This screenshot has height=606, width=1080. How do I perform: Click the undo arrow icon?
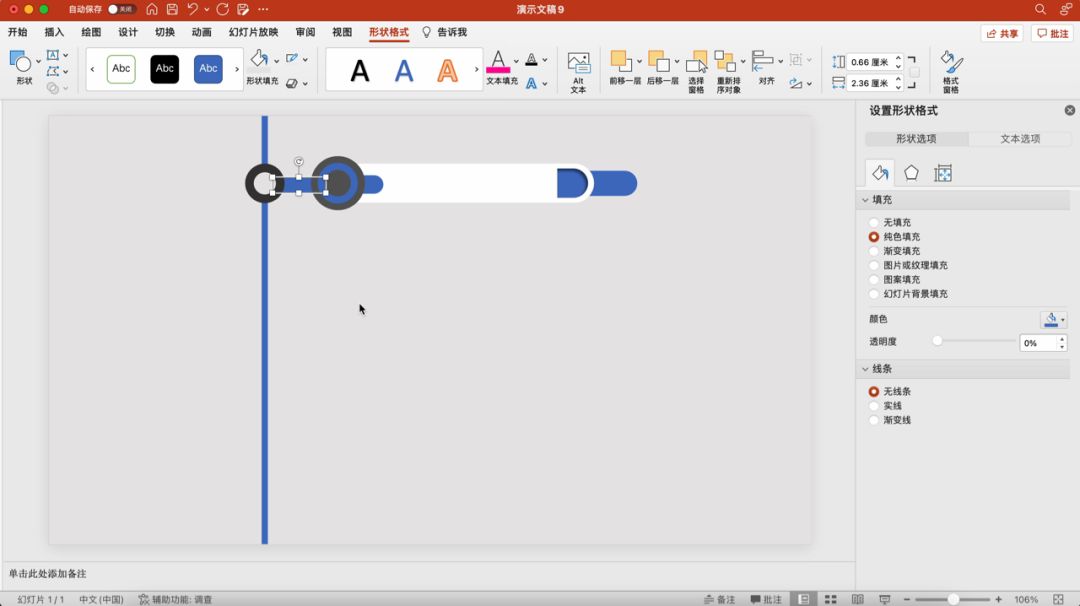[192, 10]
